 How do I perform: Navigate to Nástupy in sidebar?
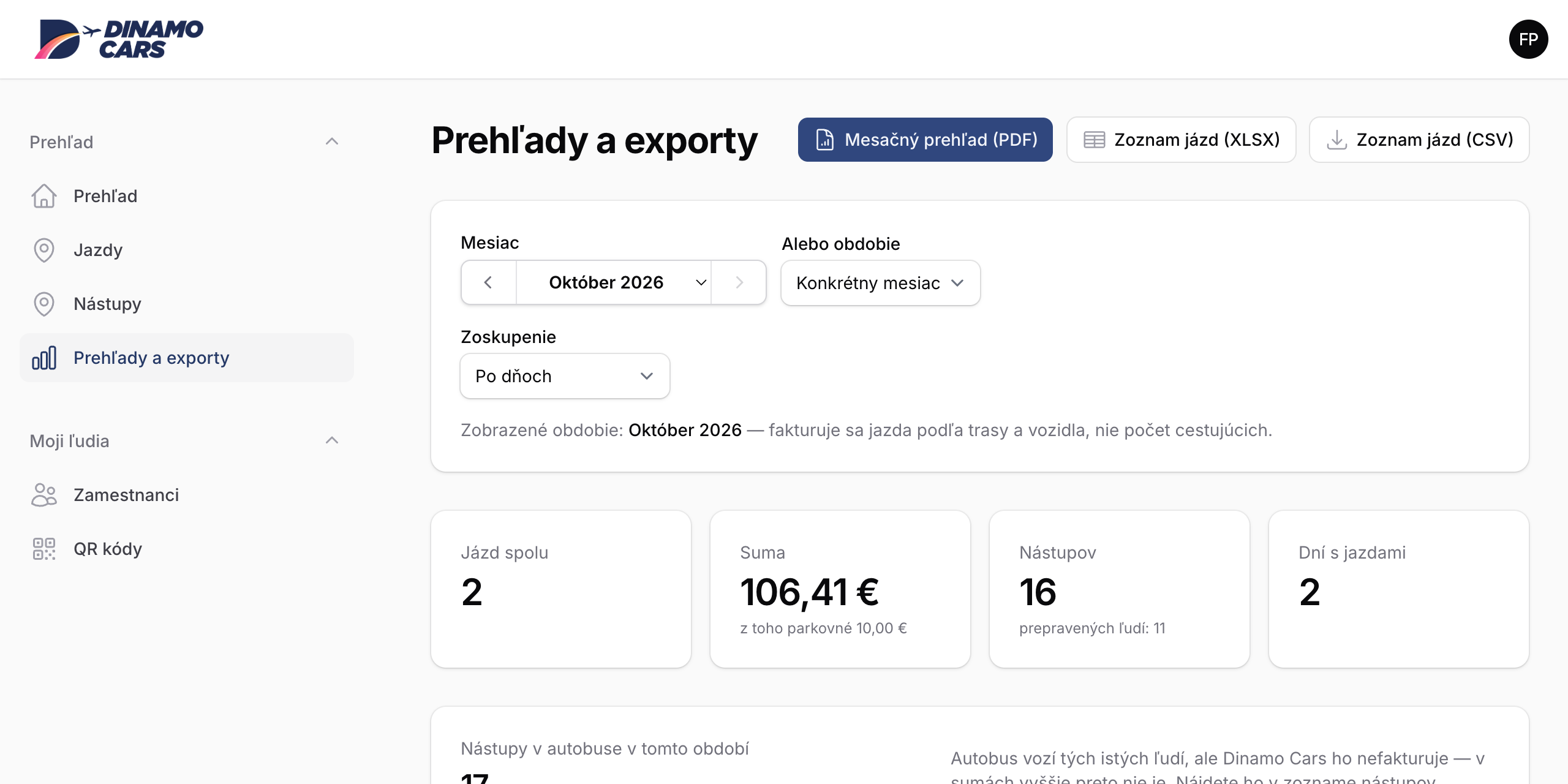click(x=187, y=304)
